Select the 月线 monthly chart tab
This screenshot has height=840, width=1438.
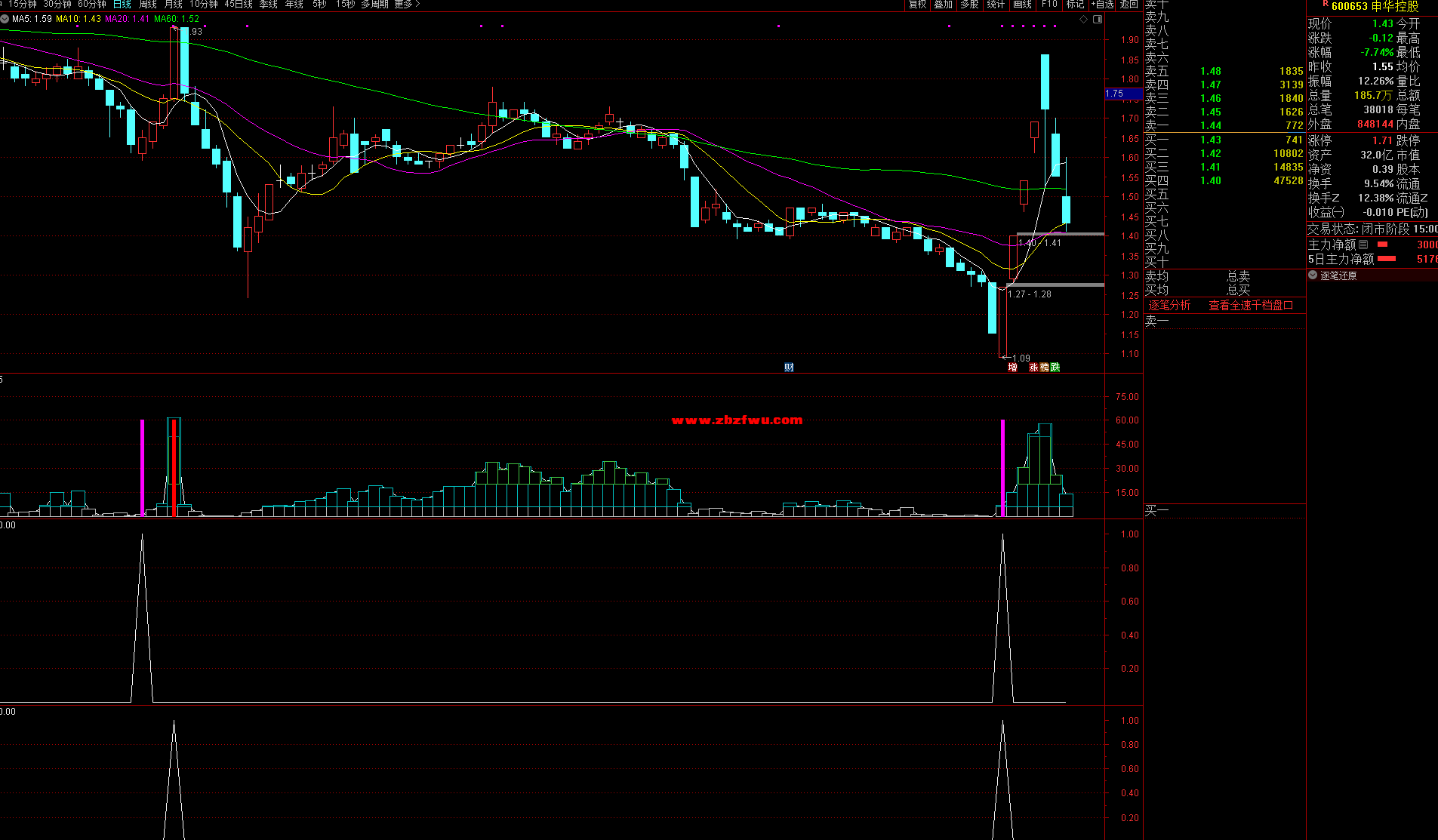click(x=174, y=5)
